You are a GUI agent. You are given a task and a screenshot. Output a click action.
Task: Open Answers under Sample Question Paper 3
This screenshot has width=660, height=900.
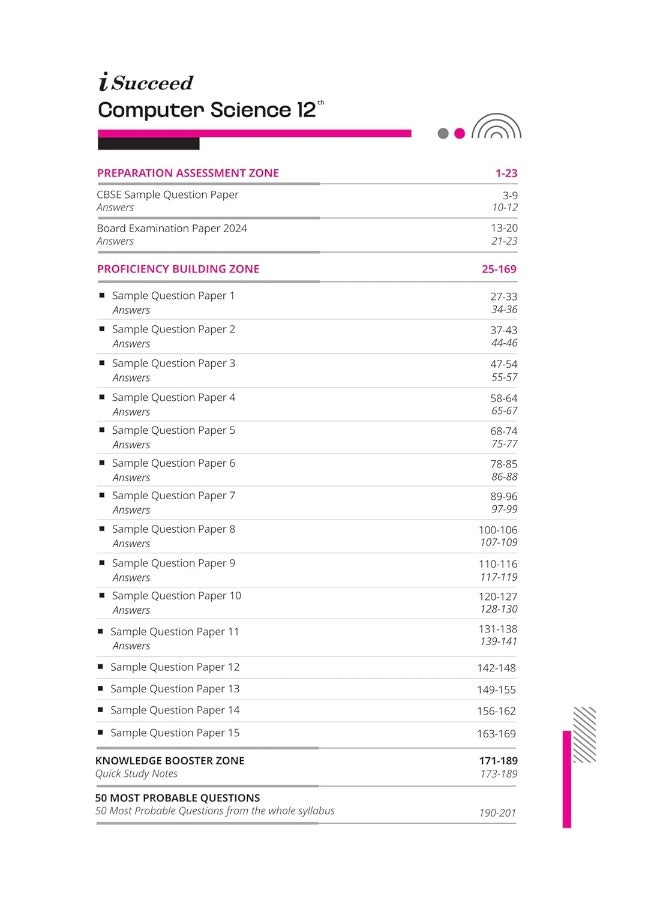pos(131,378)
